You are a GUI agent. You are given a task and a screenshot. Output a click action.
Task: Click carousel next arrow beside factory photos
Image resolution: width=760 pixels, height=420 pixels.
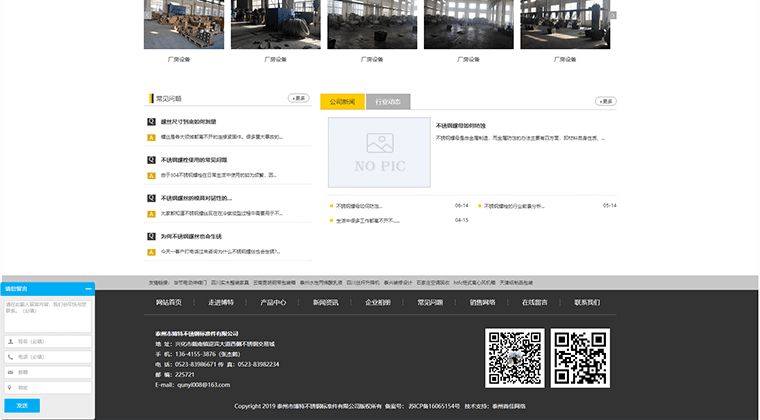(x=613, y=16)
